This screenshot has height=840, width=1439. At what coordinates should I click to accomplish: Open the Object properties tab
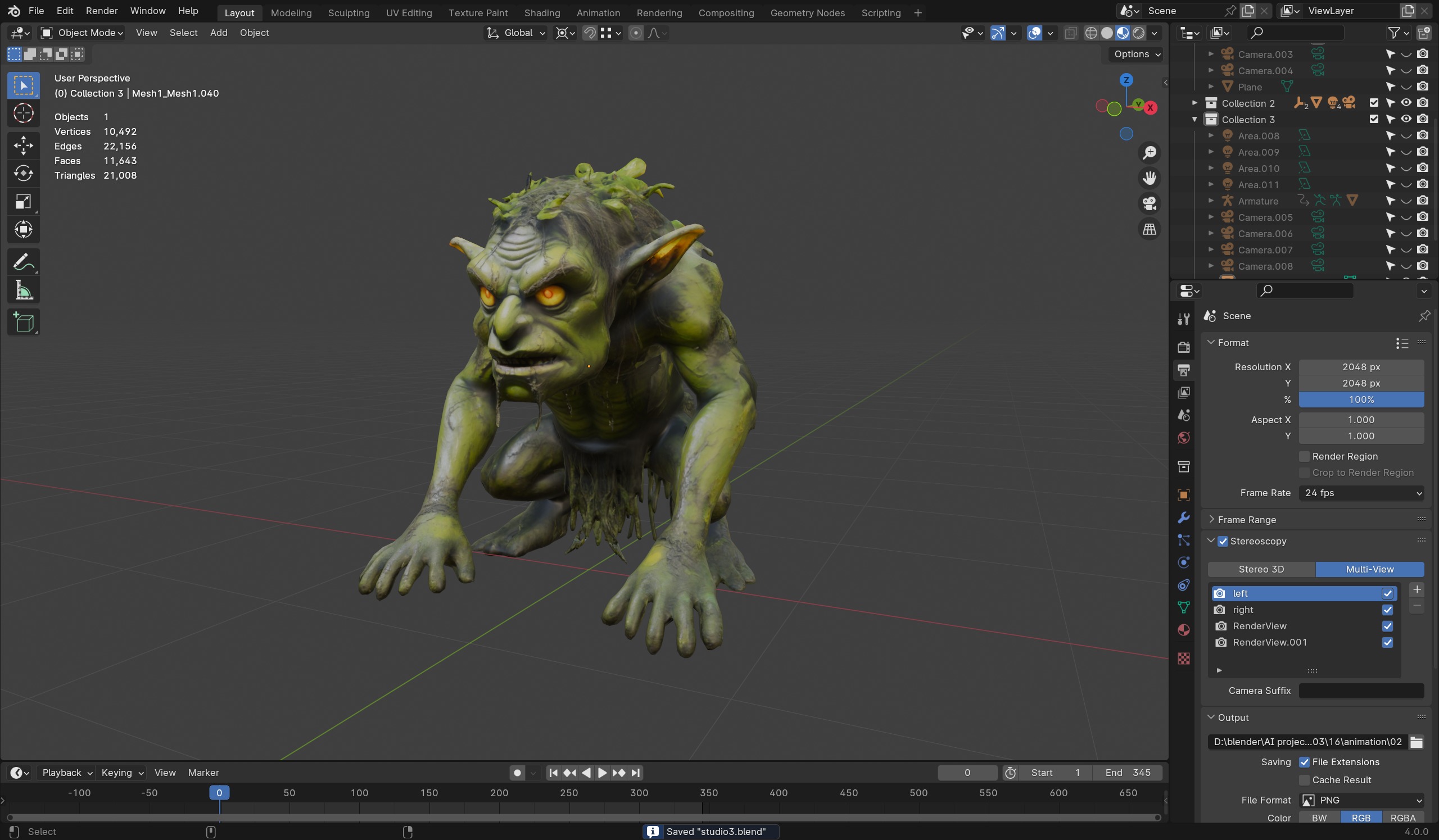tap(1183, 495)
